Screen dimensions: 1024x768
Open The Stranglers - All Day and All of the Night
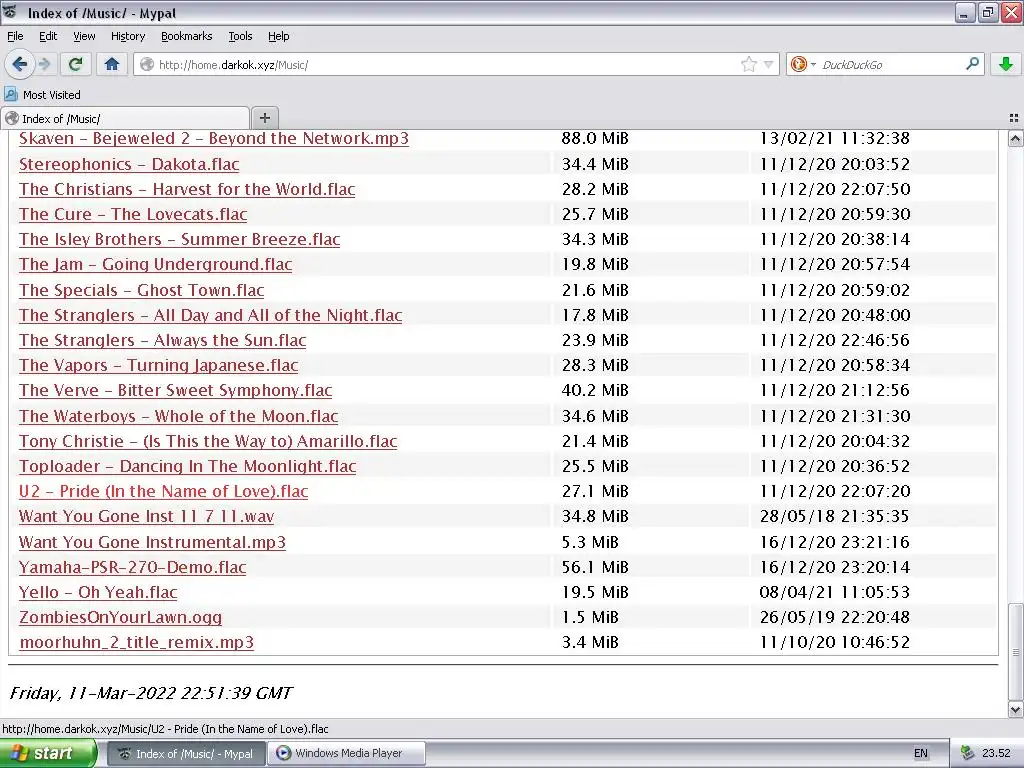pyautogui.click(x=210, y=315)
